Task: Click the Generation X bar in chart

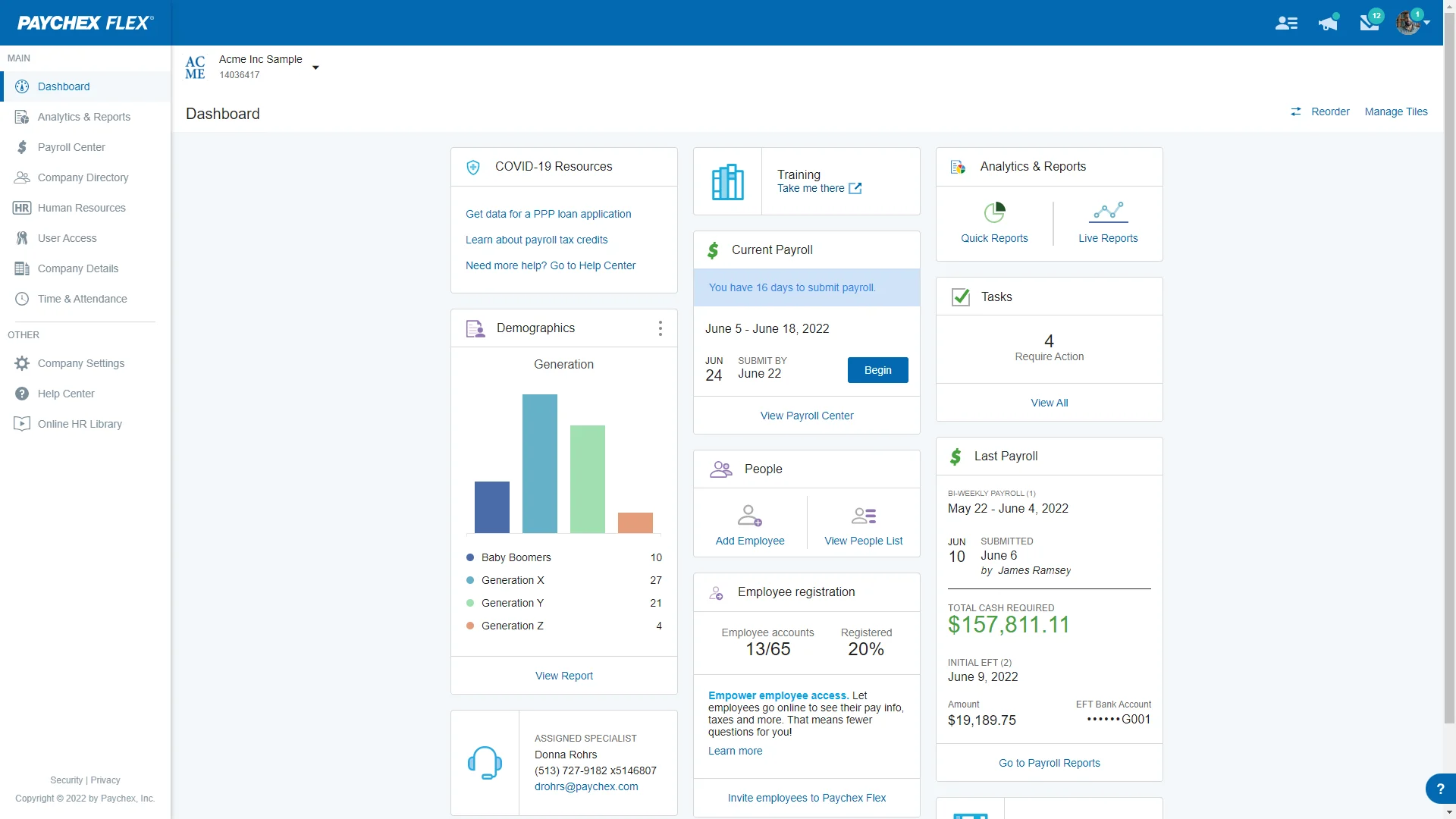Action: [x=540, y=463]
